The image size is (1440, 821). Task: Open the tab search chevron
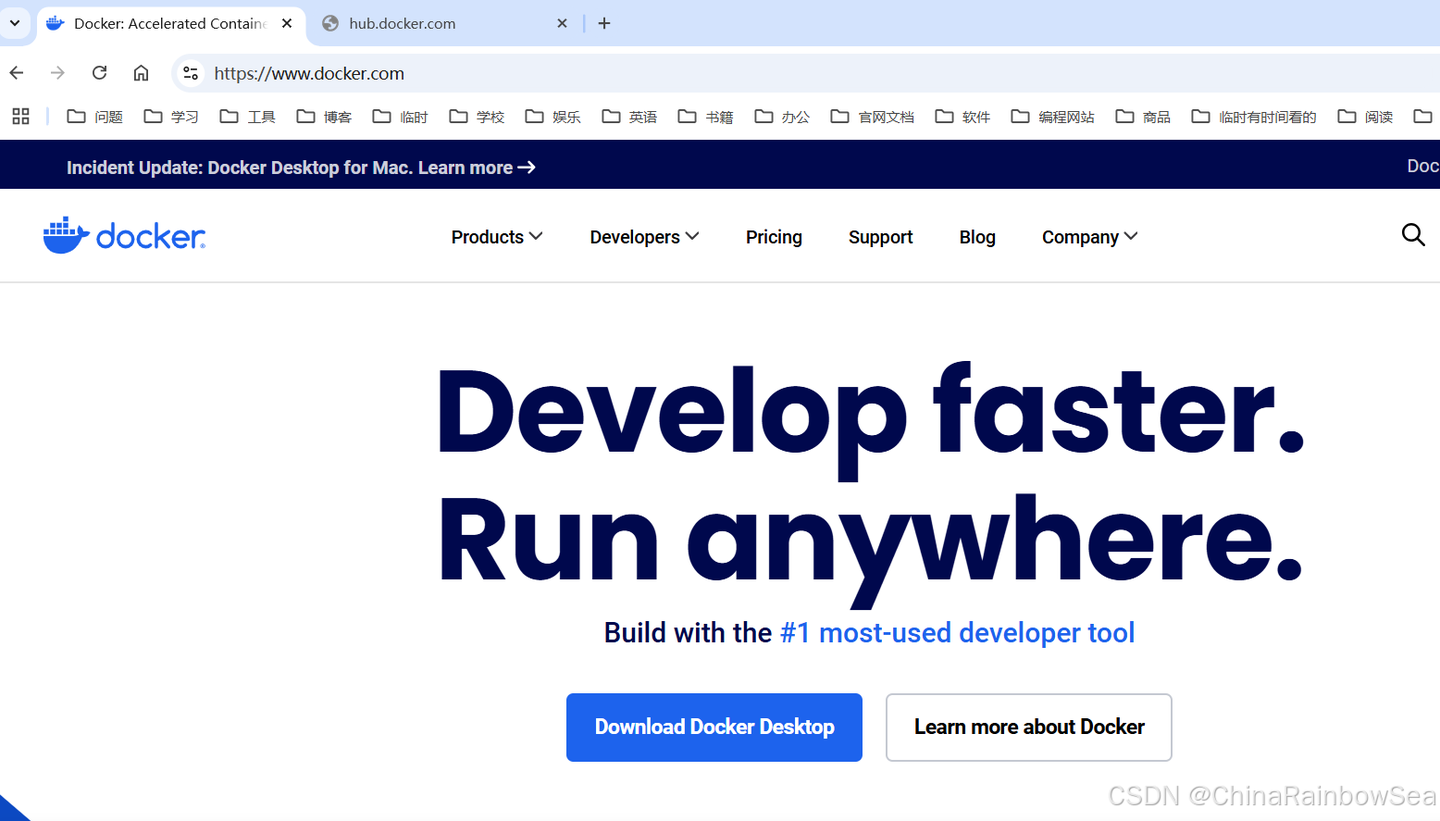click(x=14, y=22)
